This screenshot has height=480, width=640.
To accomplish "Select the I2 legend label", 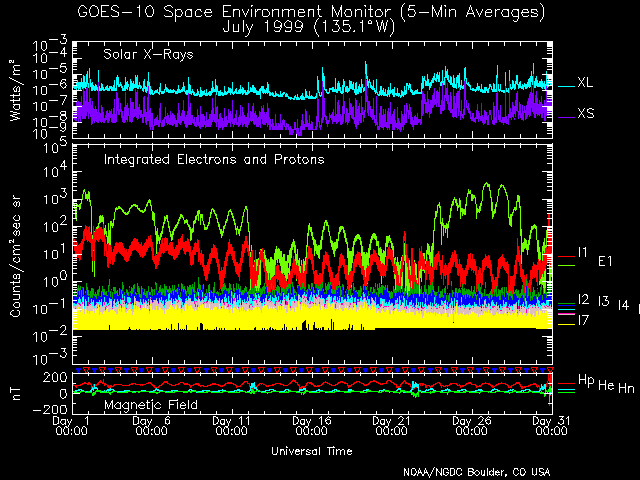I will pos(583,300).
